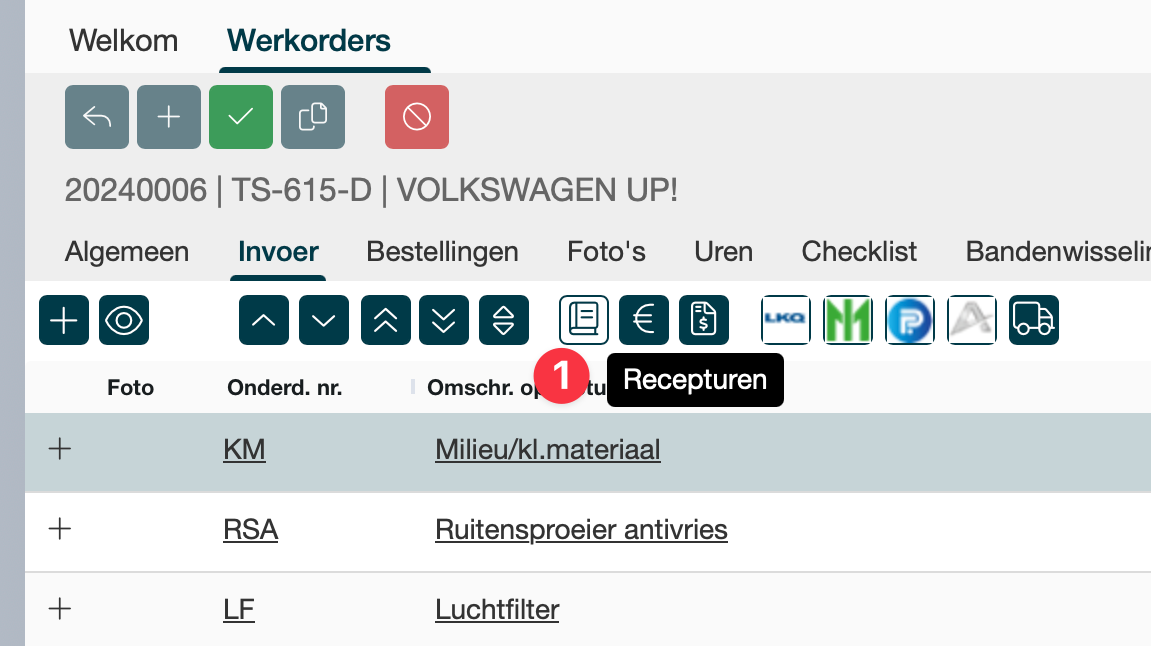Open the Checklist tab
The width and height of the screenshot is (1151, 646).
(x=859, y=251)
